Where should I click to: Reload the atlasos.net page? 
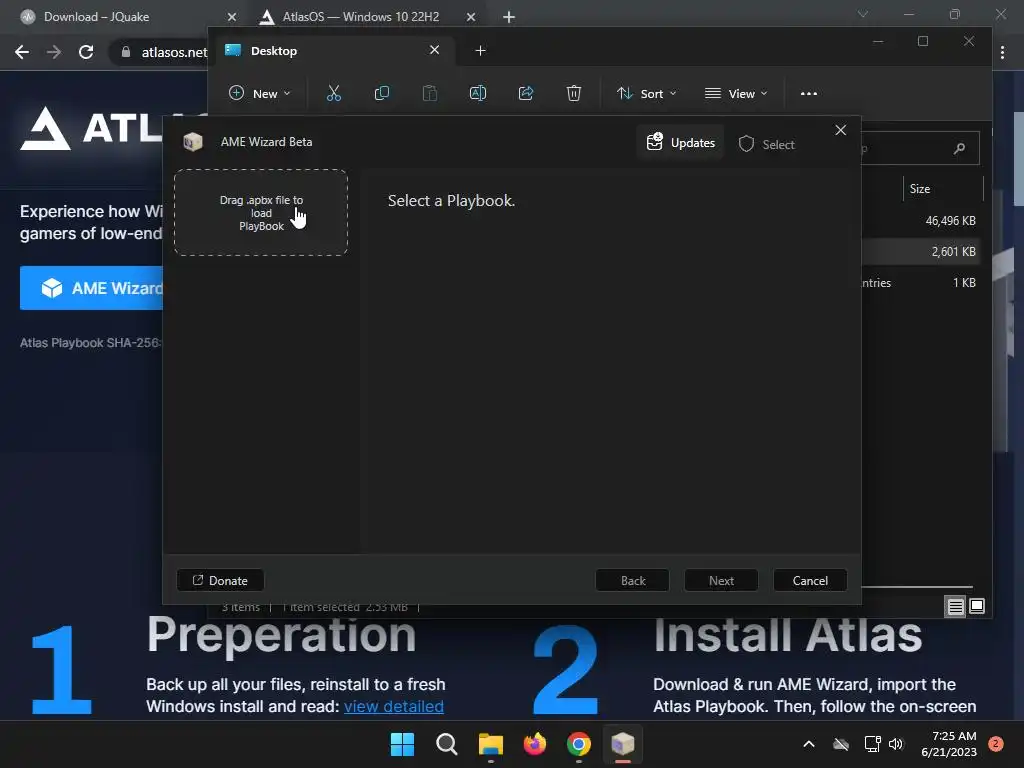click(x=86, y=52)
